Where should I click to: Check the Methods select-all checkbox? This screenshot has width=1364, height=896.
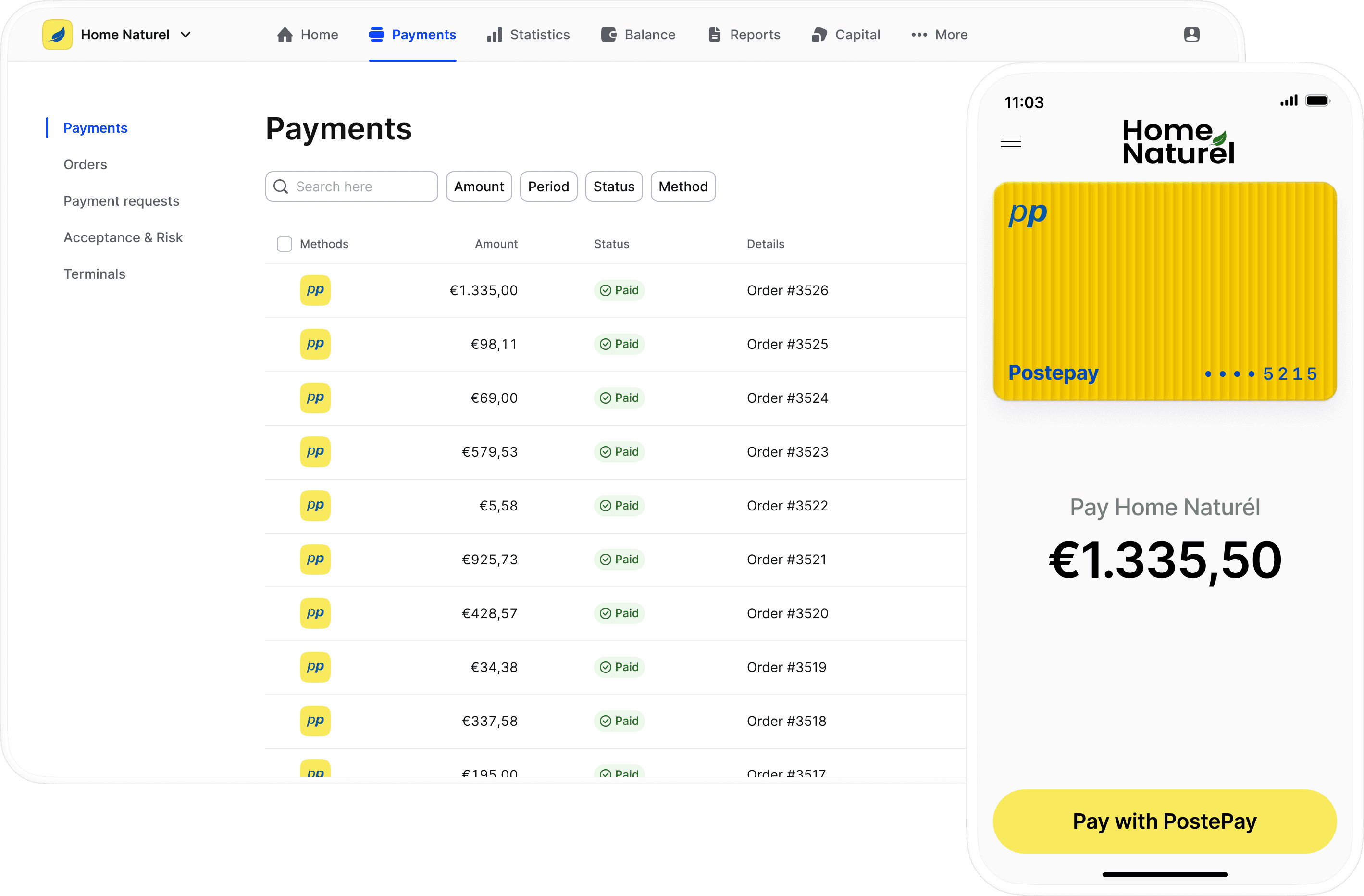coord(284,244)
